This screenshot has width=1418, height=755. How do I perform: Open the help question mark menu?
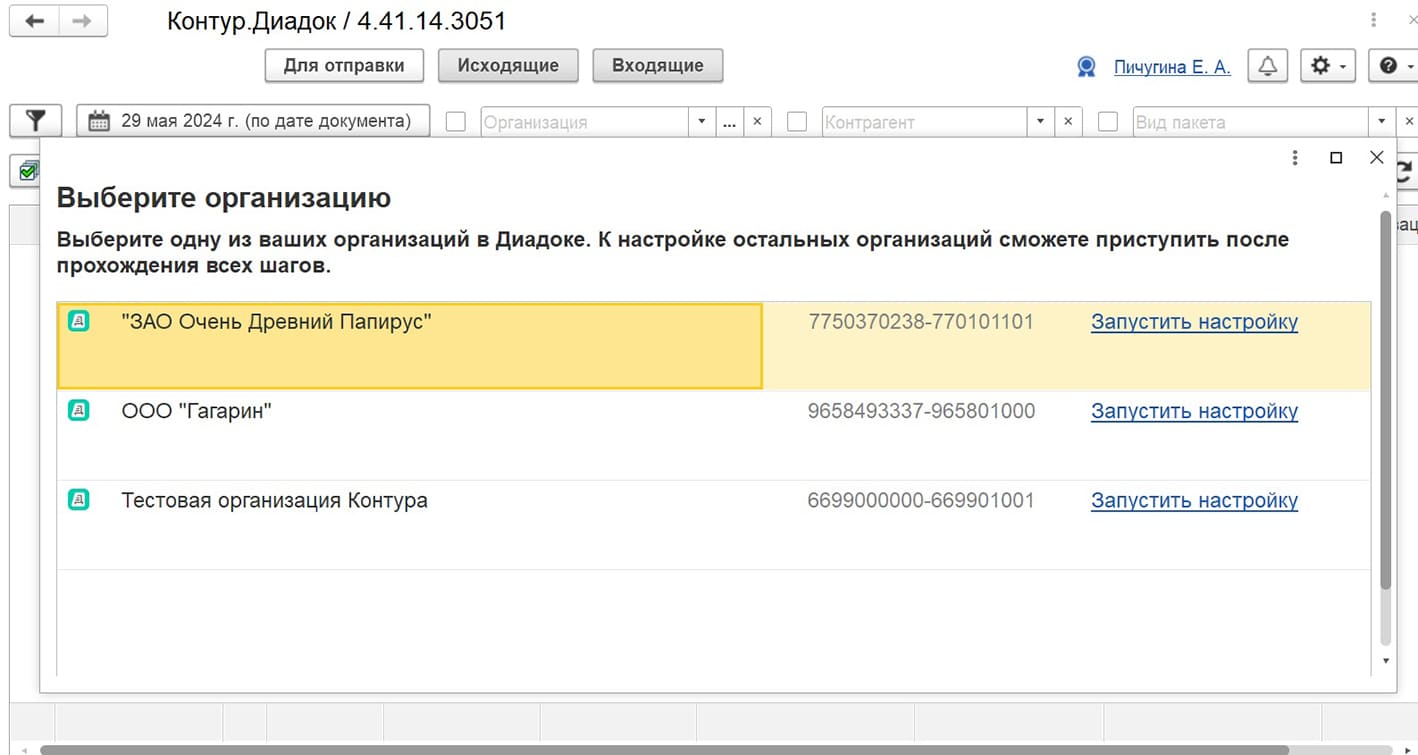point(1393,66)
